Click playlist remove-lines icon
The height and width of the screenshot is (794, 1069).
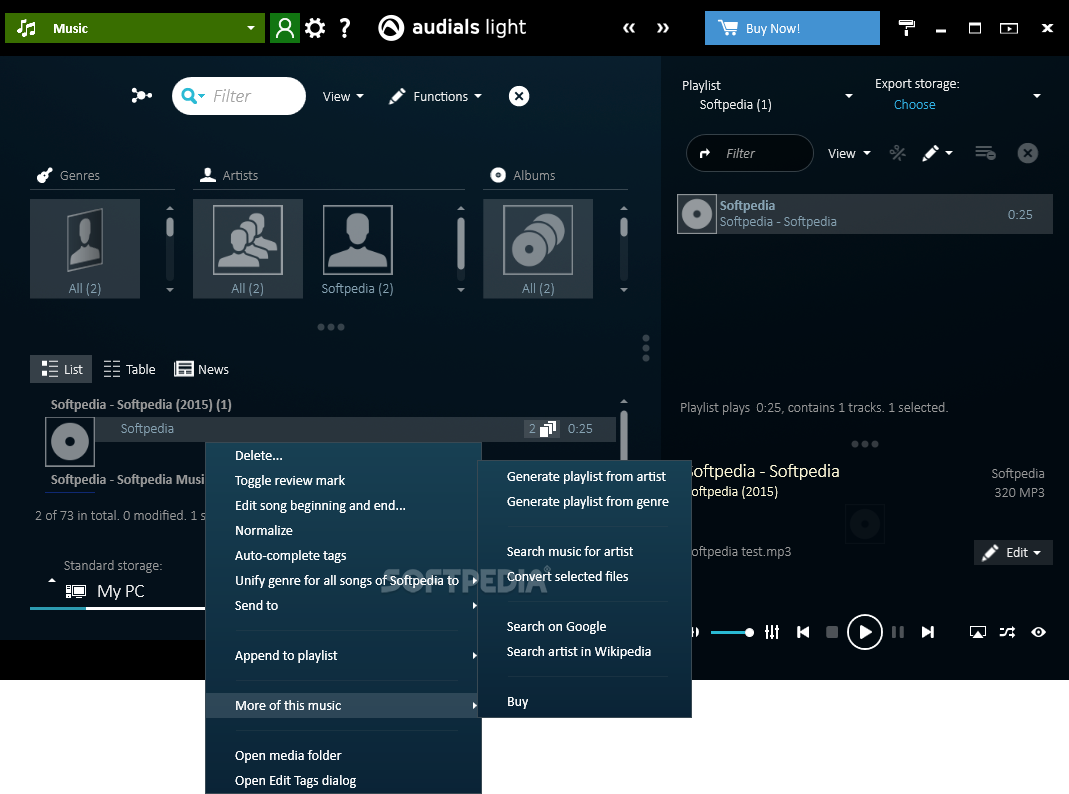984,153
